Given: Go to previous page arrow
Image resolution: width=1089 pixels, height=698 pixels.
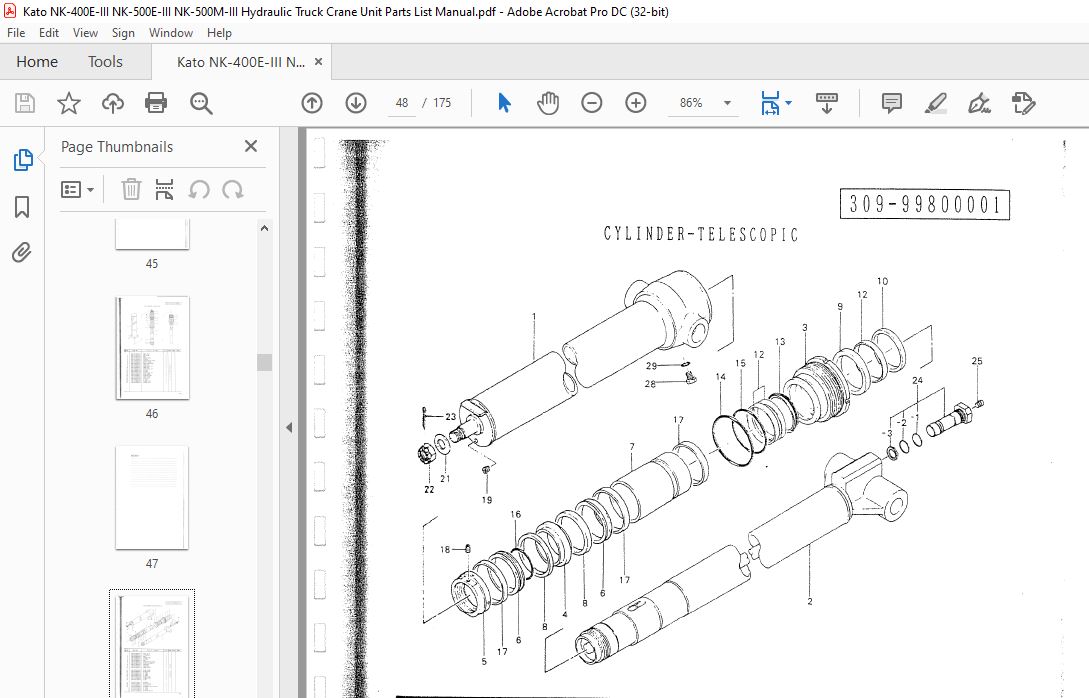Looking at the screenshot, I should [312, 103].
